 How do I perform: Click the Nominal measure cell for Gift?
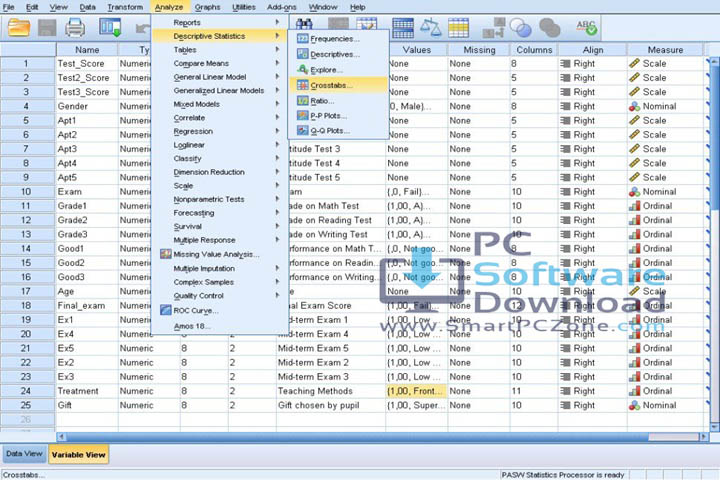pos(665,405)
